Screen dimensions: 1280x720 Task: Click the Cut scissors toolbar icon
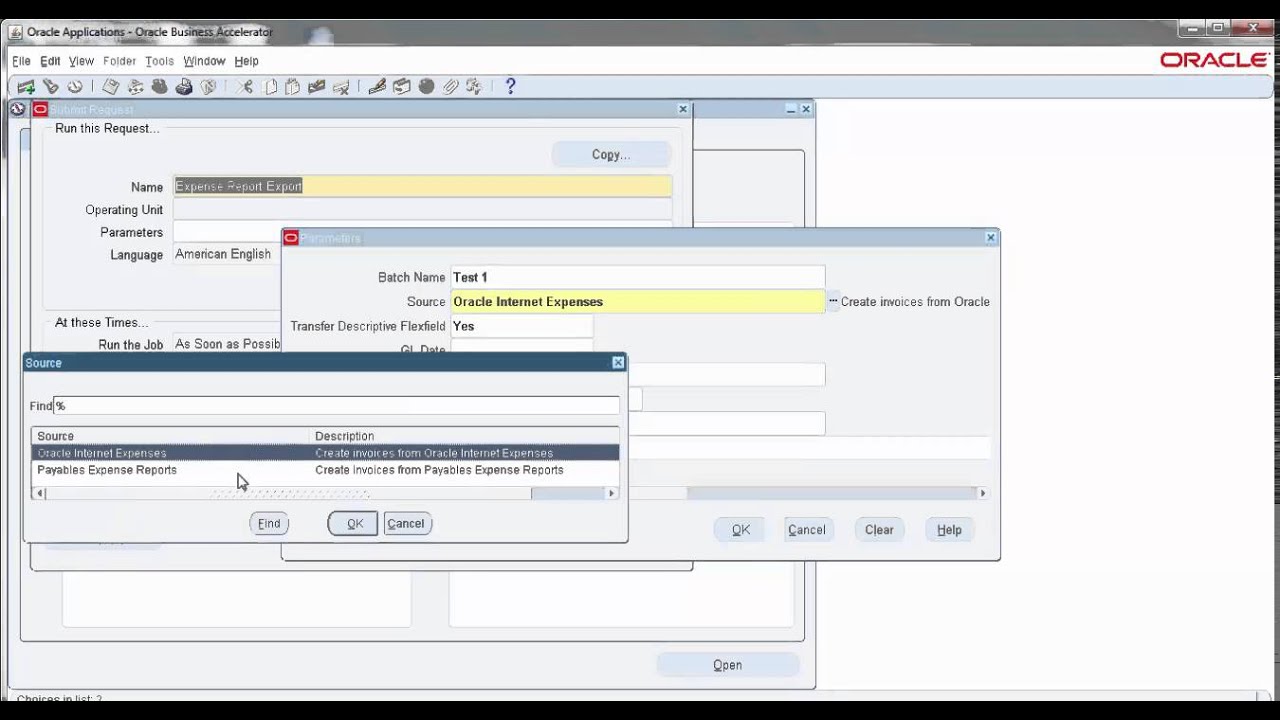click(x=245, y=87)
